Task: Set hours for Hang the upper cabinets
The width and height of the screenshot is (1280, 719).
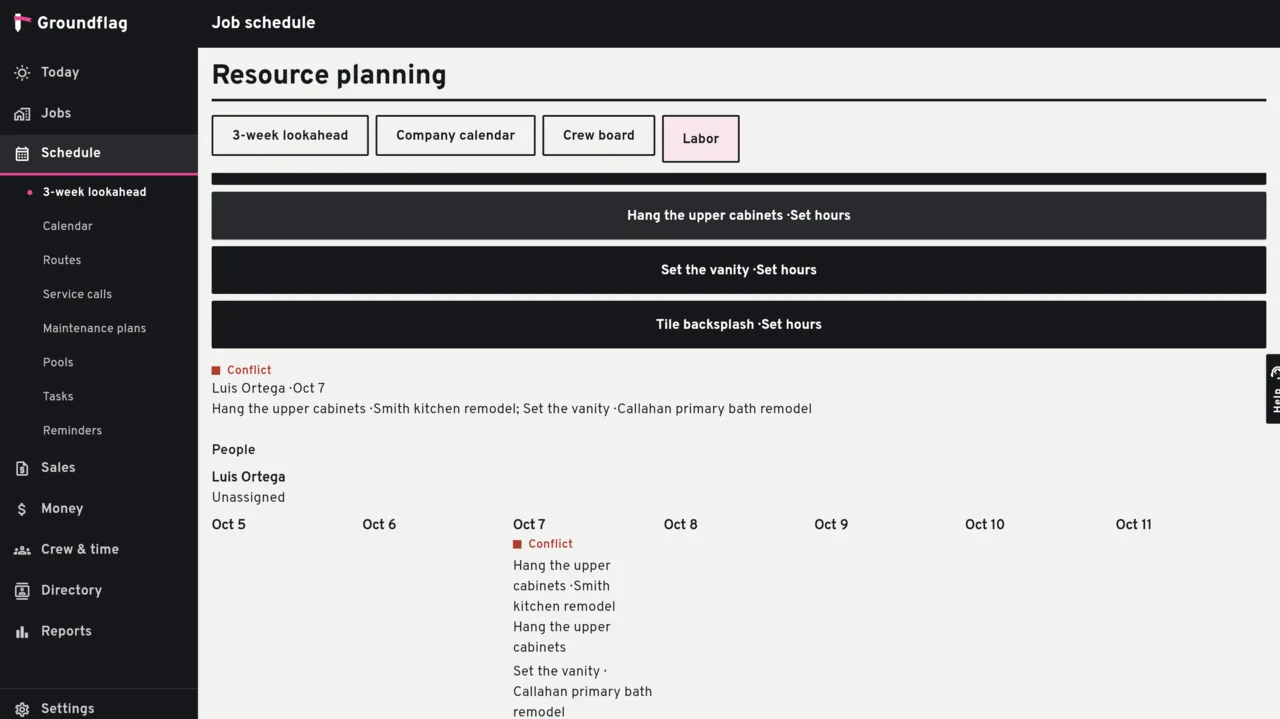Action: [x=738, y=215]
